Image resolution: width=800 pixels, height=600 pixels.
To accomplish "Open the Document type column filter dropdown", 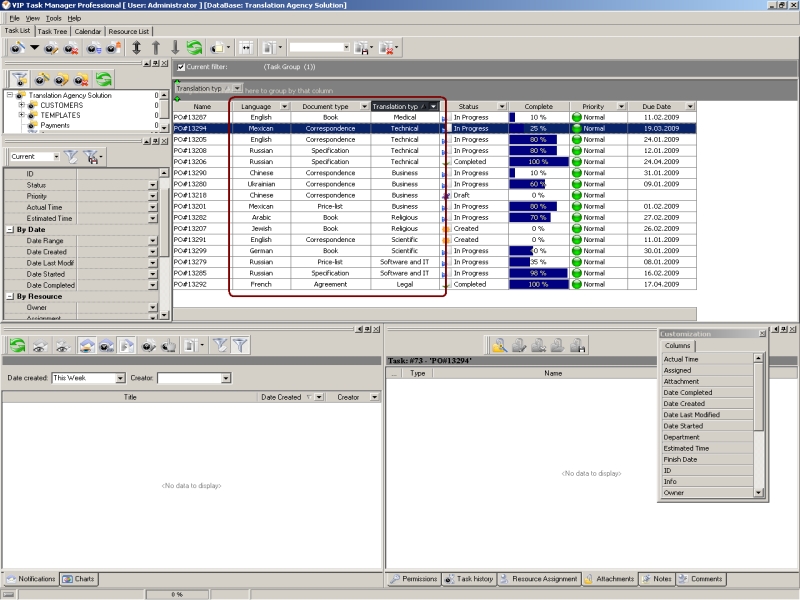I will [364, 107].
